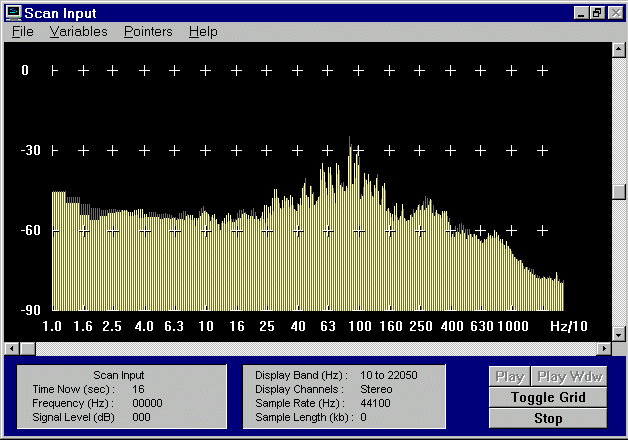
Task: Click the horizontal scrollbar thumb
Action: pos(28,348)
